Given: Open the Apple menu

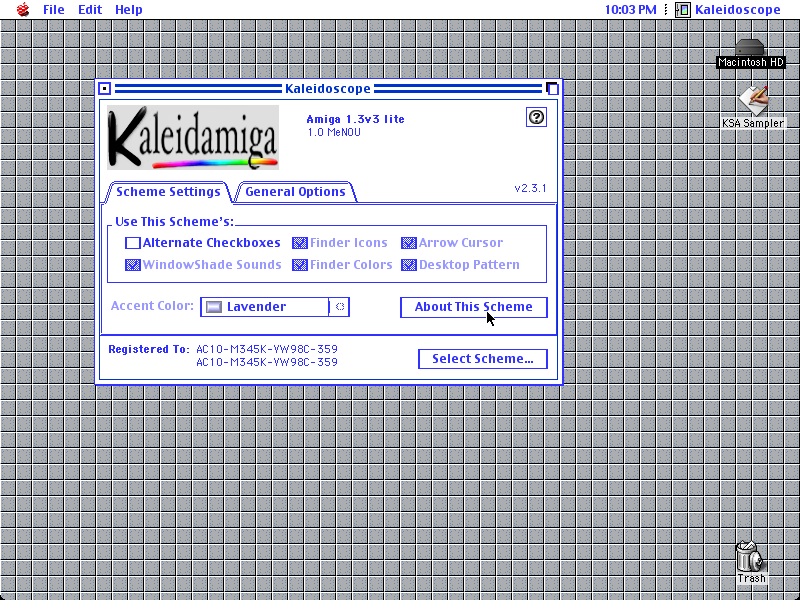Looking at the screenshot, I should coord(23,10).
